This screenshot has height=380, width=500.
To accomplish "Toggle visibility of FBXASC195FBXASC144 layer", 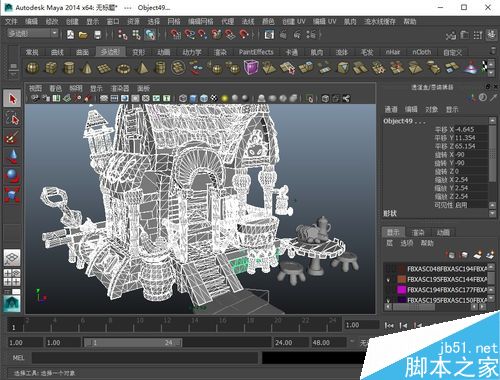I will tap(388, 279).
